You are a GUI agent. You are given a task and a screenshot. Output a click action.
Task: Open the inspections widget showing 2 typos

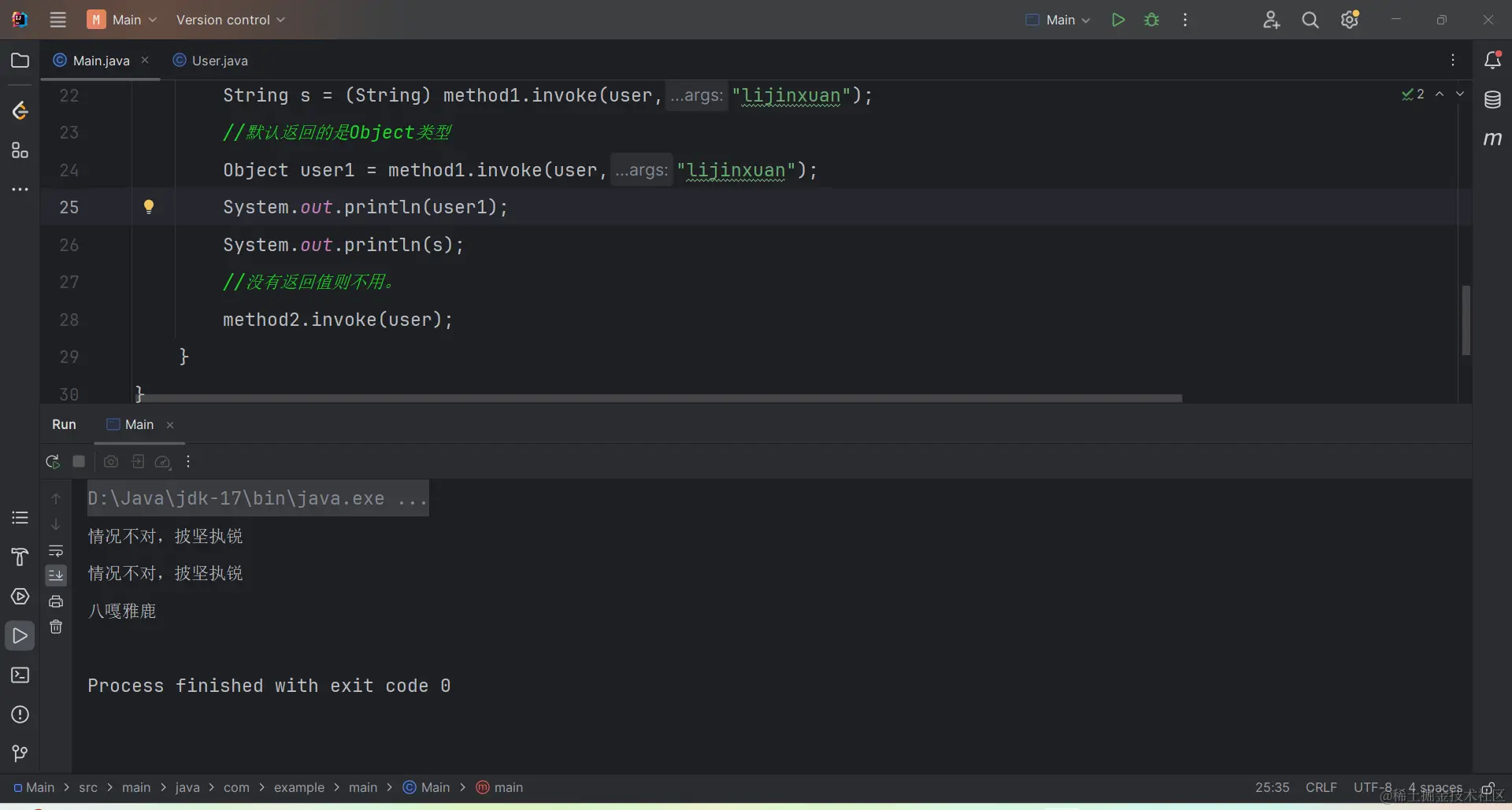point(1413,94)
